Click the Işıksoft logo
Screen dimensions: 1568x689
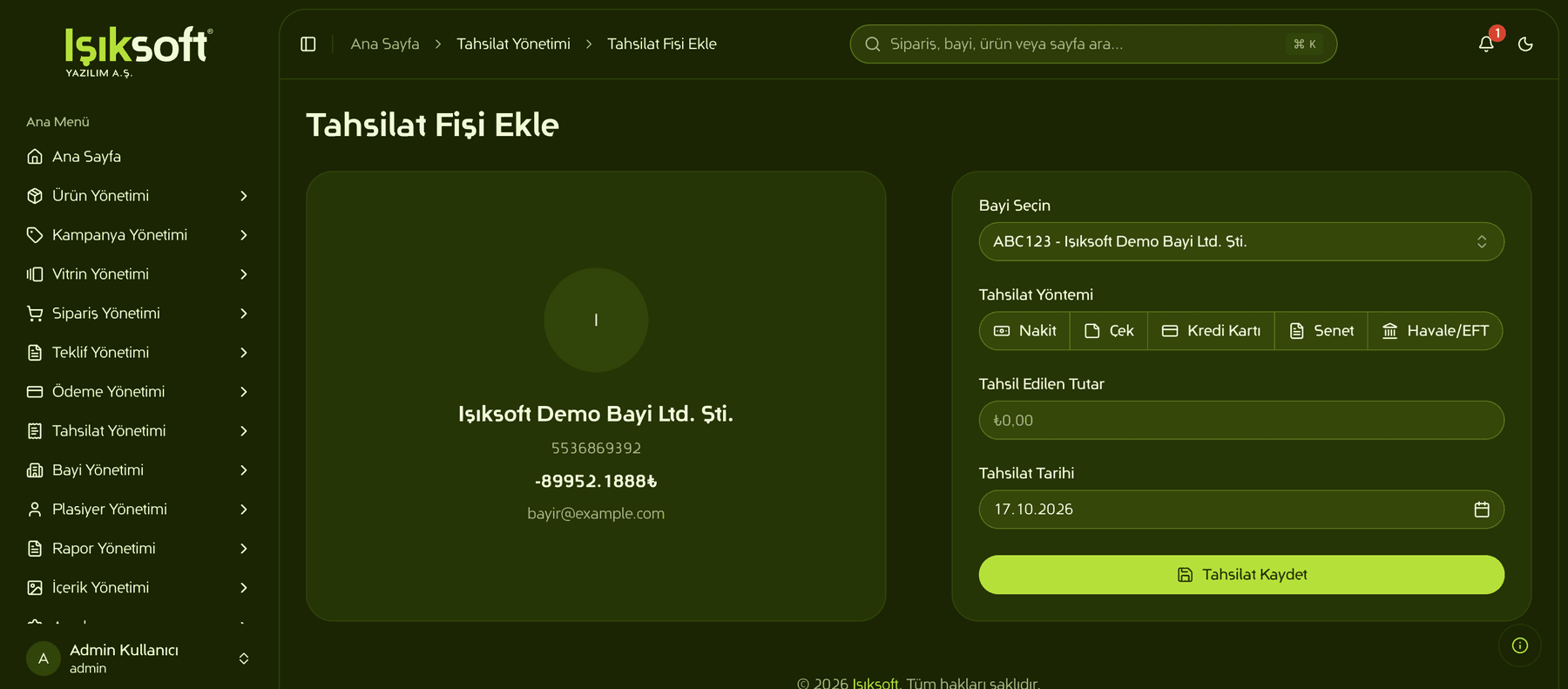point(139,51)
